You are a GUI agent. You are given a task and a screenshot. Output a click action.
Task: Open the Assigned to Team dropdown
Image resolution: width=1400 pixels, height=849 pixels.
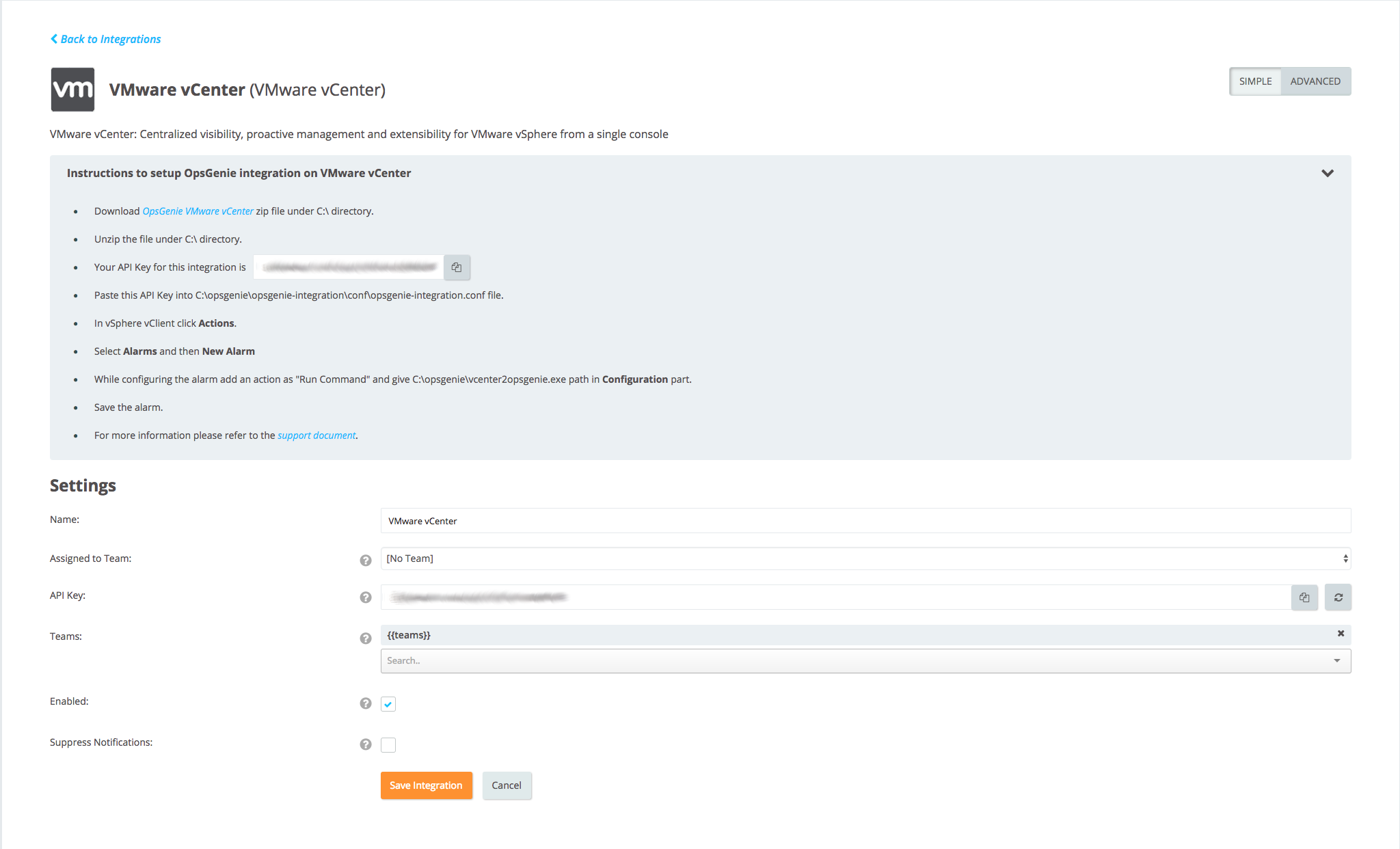(866, 558)
